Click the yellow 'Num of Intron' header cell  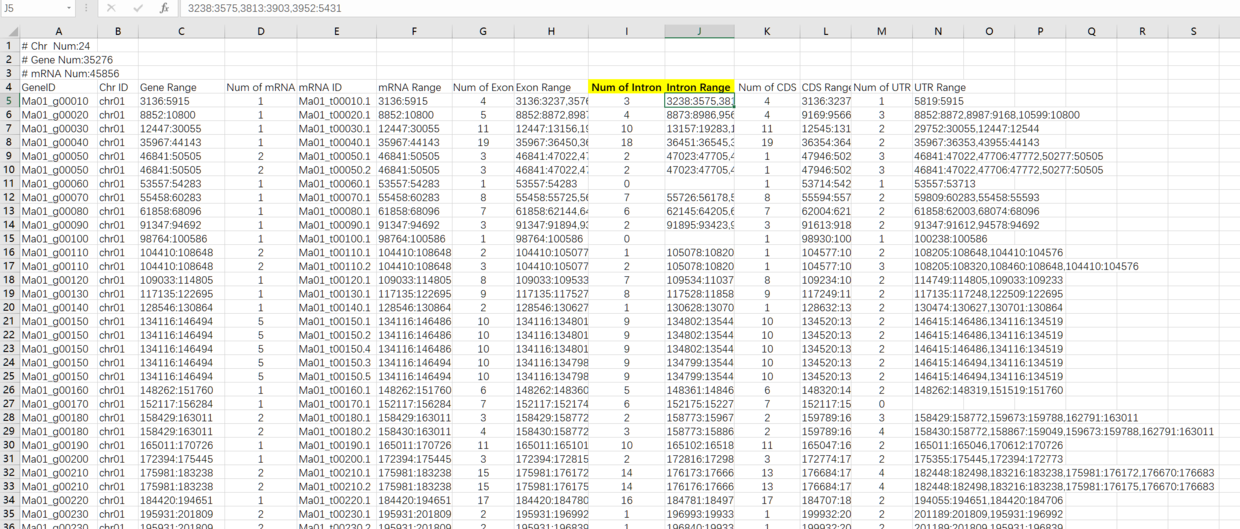pyautogui.click(x=627, y=87)
